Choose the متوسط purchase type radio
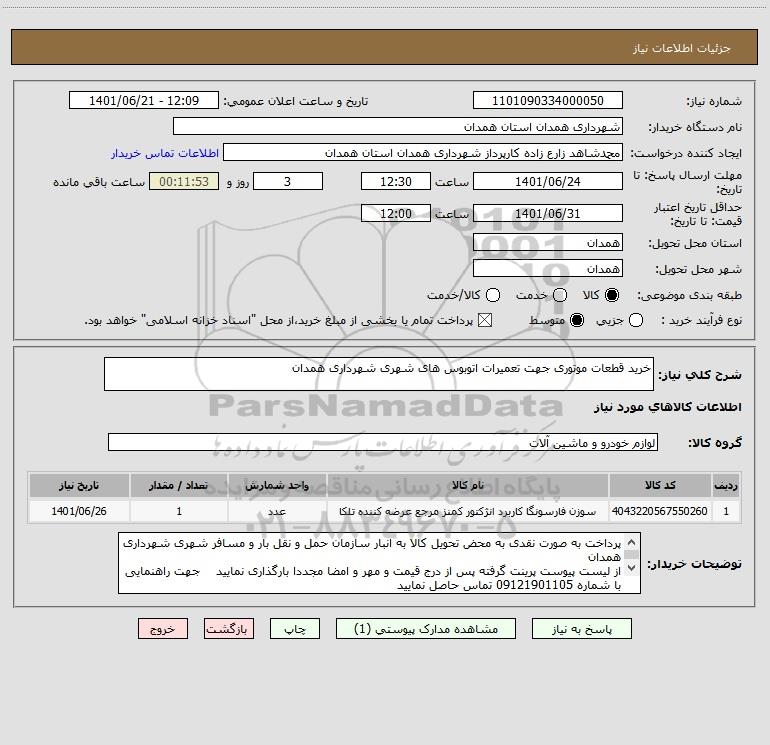 coord(577,320)
